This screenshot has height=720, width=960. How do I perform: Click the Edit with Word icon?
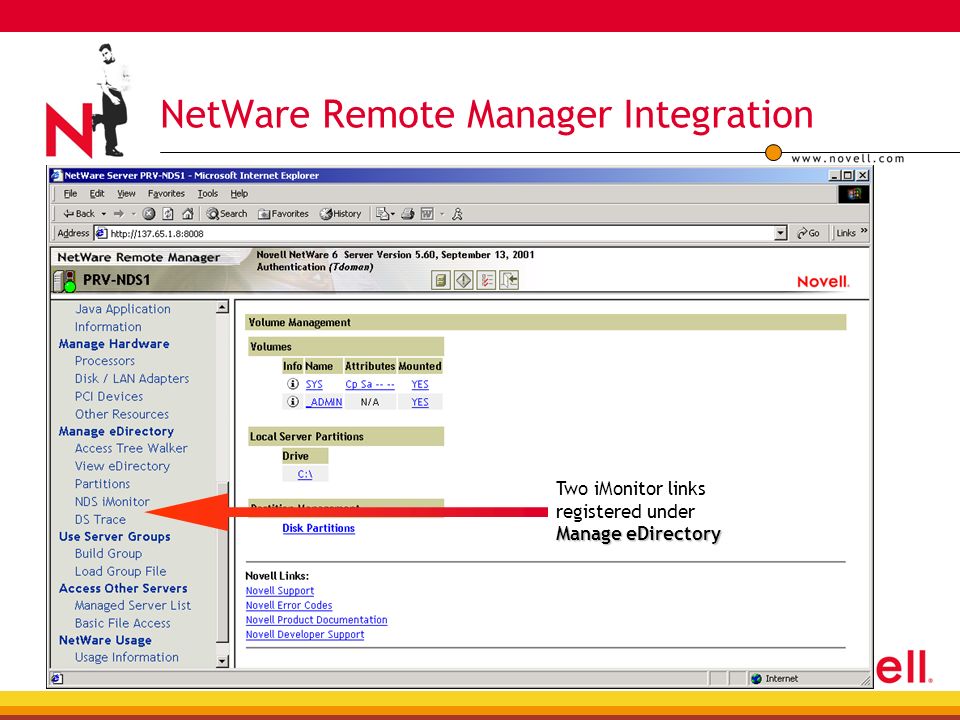coord(427,214)
